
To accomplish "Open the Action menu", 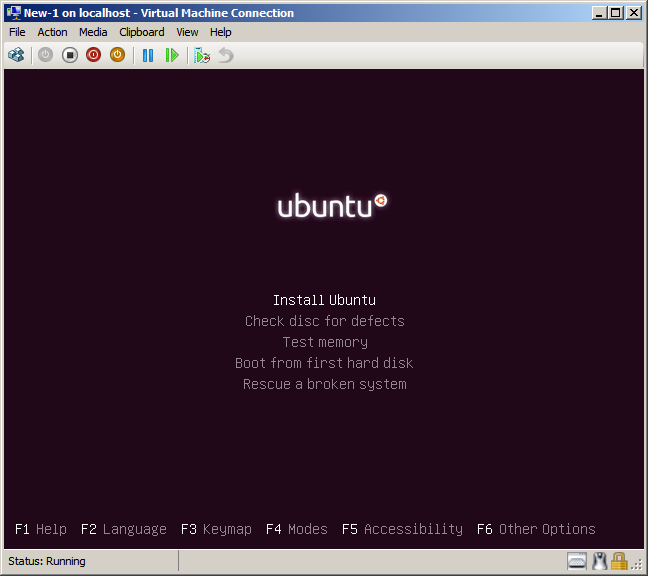I will [x=52, y=32].
